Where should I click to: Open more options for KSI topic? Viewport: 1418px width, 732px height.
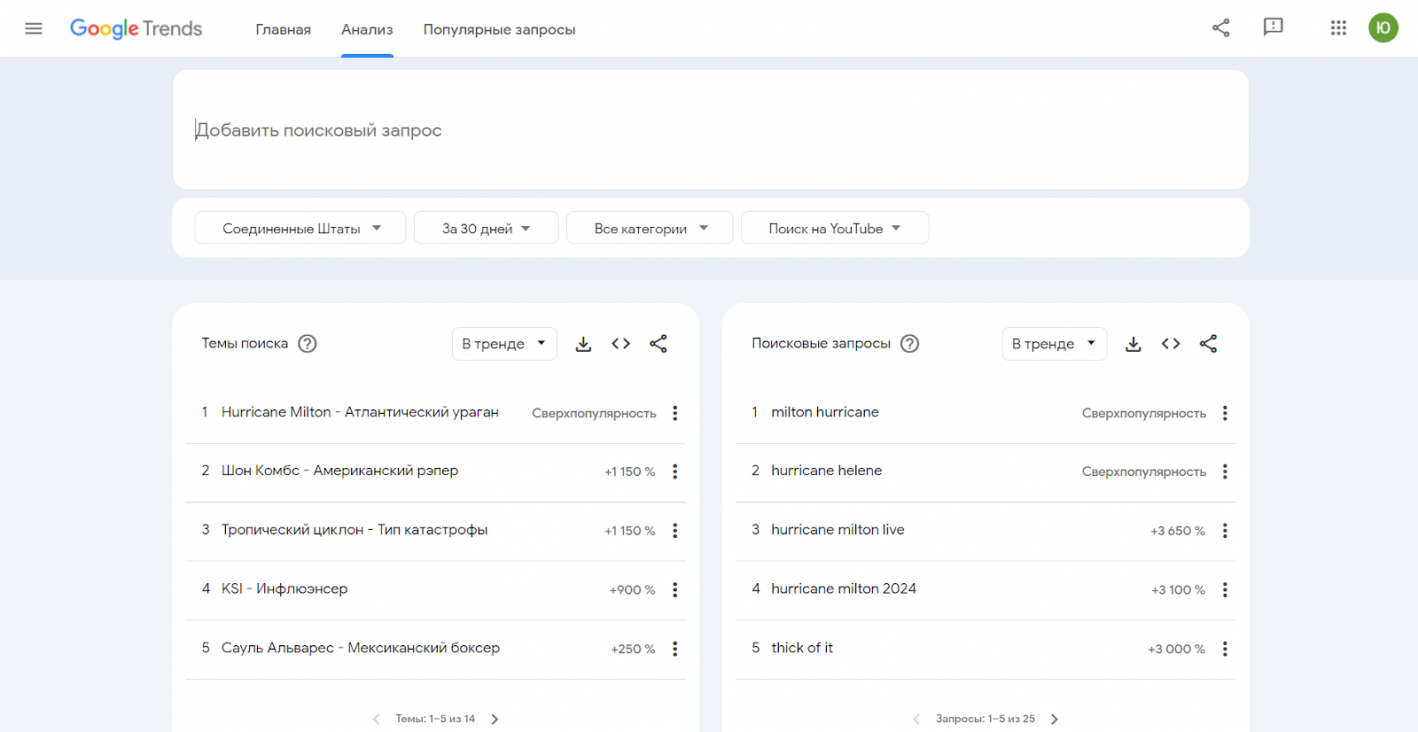[x=675, y=590]
